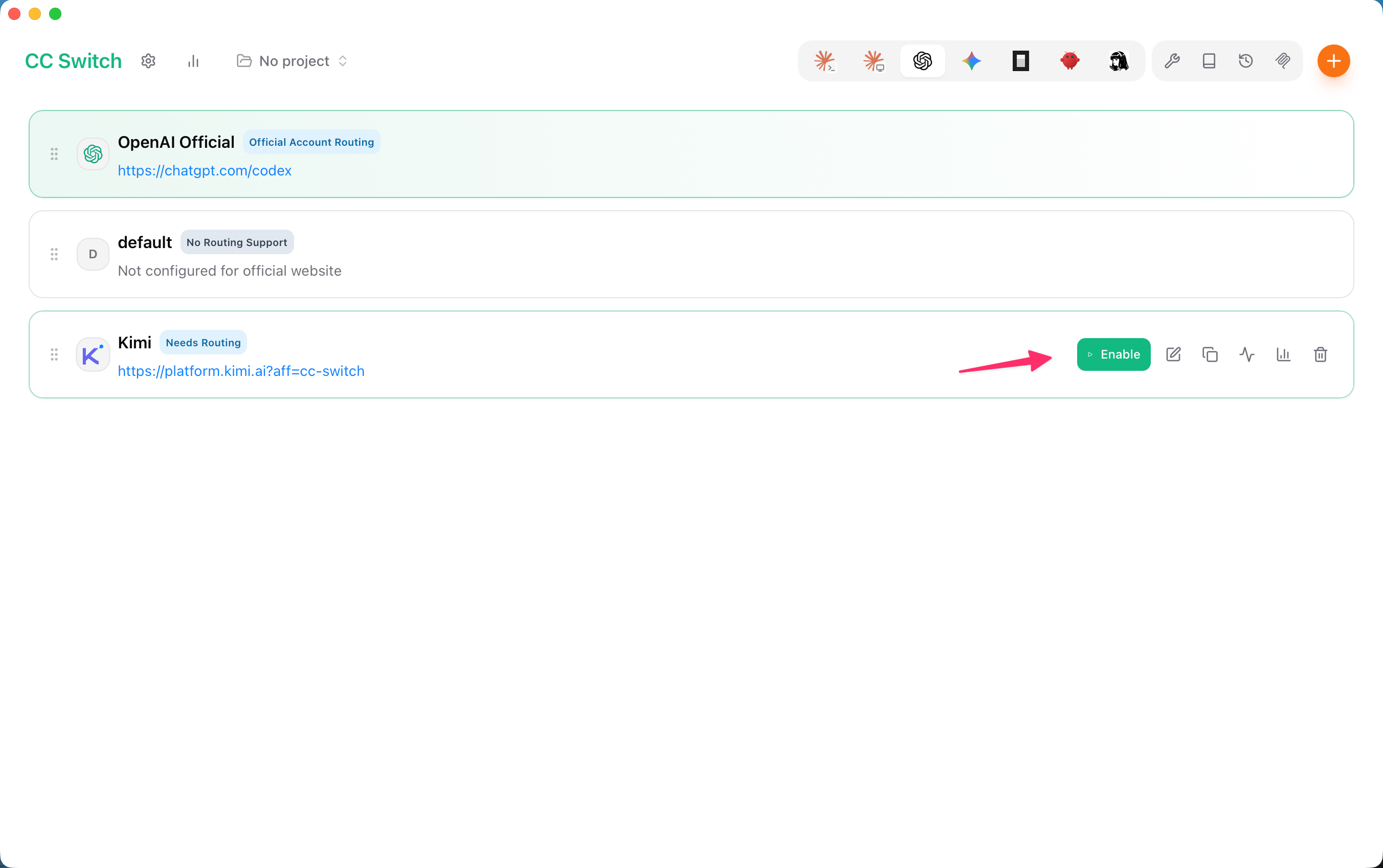Open the platform.kimi.ai link
The image size is (1383, 868).
[241, 371]
